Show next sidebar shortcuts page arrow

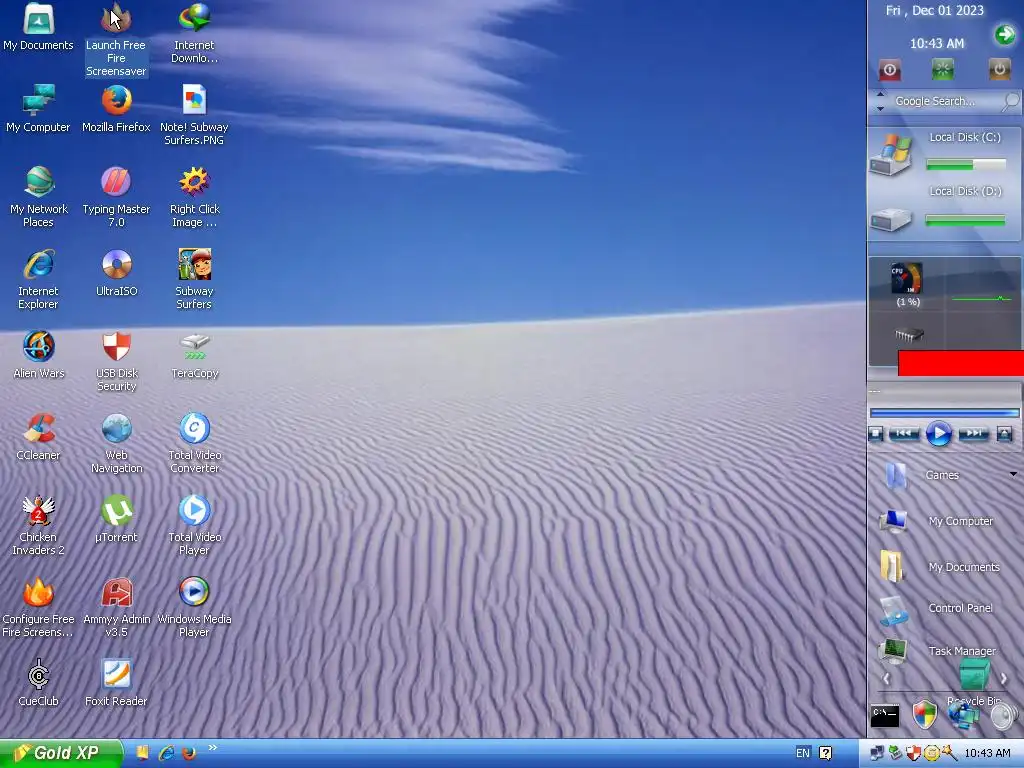pos(1004,679)
